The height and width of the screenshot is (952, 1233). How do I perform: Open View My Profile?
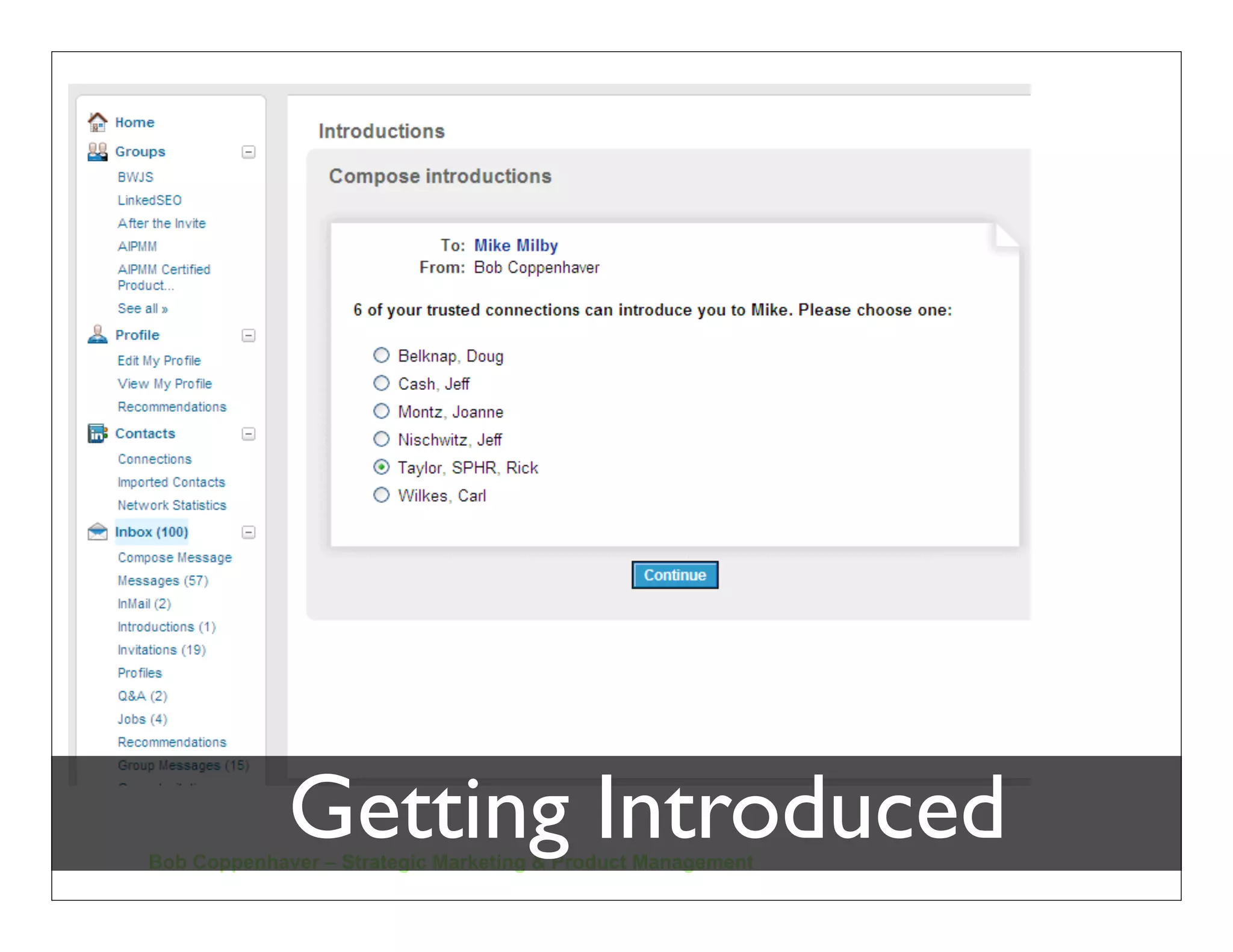coord(164,384)
